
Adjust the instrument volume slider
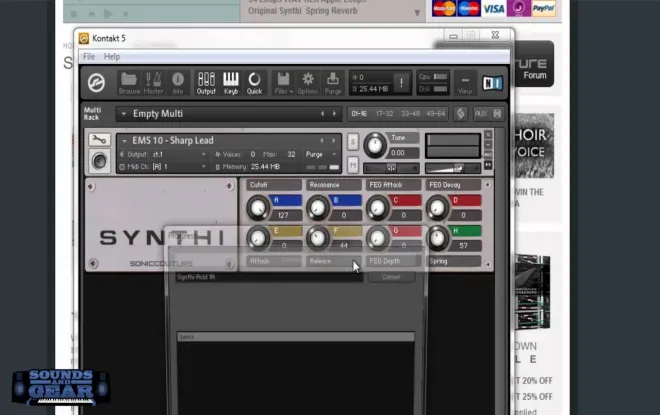point(452,168)
